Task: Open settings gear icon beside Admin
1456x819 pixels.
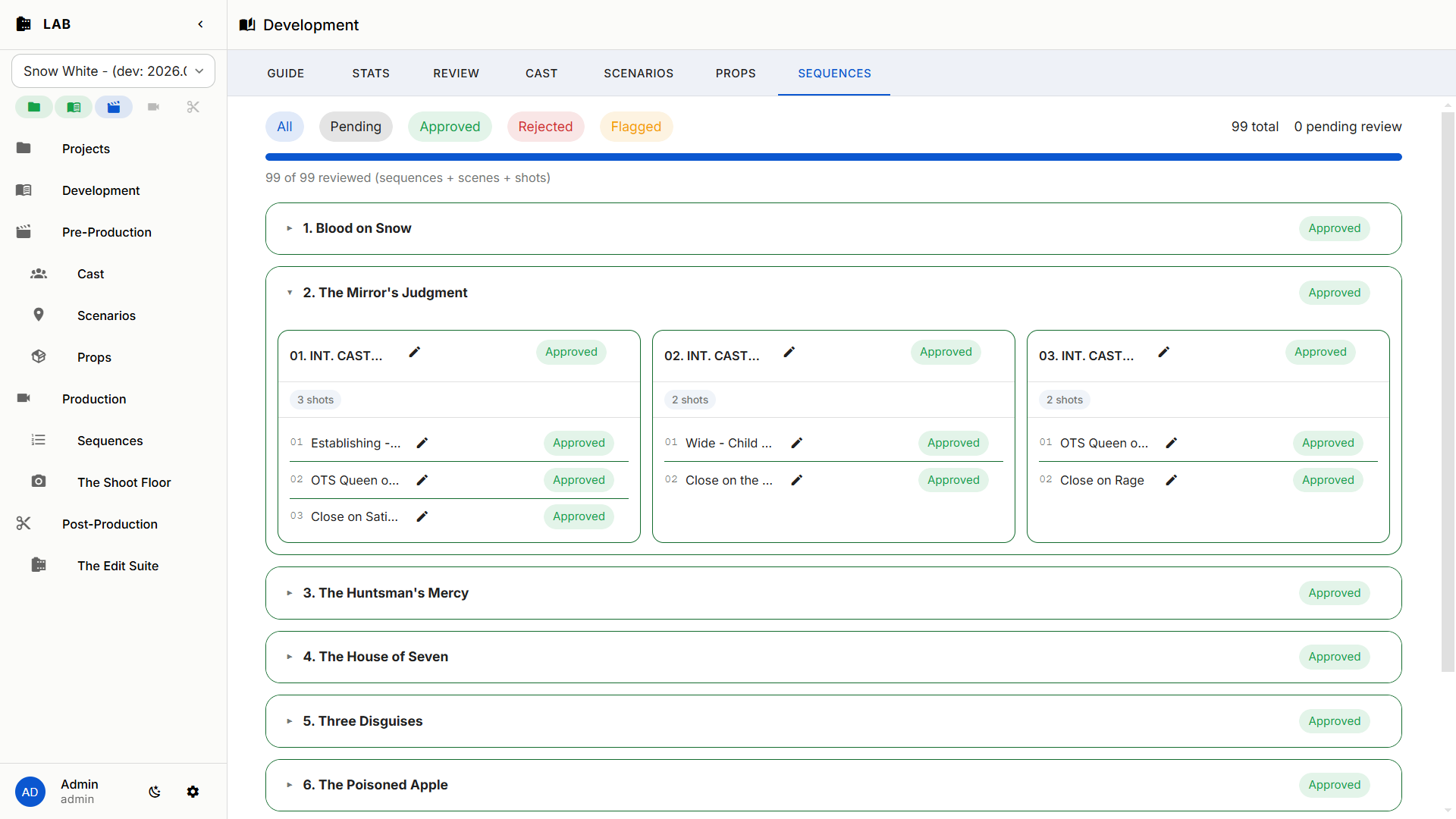Action: click(x=193, y=792)
